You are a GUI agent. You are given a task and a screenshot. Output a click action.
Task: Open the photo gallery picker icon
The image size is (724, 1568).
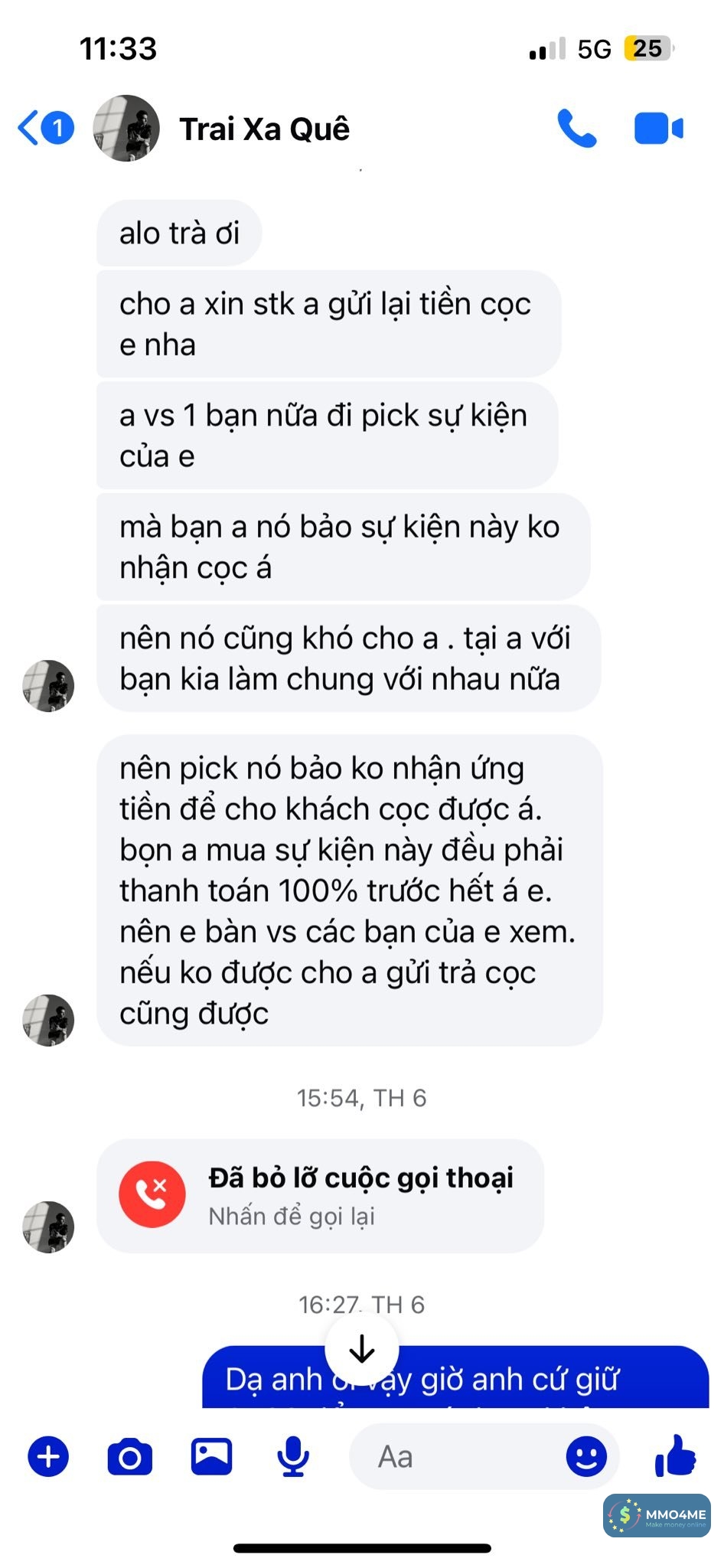[211, 1455]
